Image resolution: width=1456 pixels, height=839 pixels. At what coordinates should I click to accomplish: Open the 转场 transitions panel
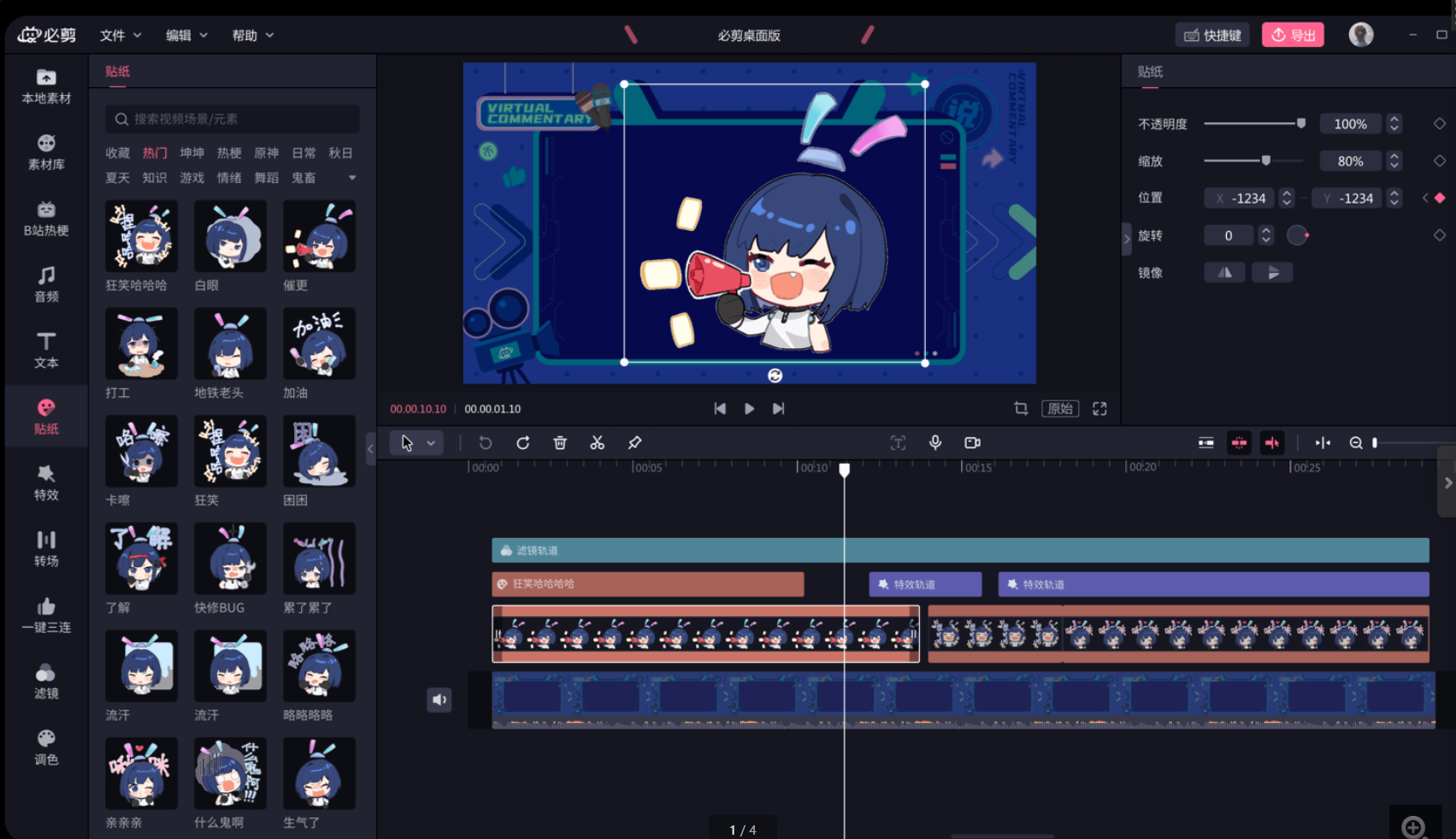pyautogui.click(x=46, y=549)
